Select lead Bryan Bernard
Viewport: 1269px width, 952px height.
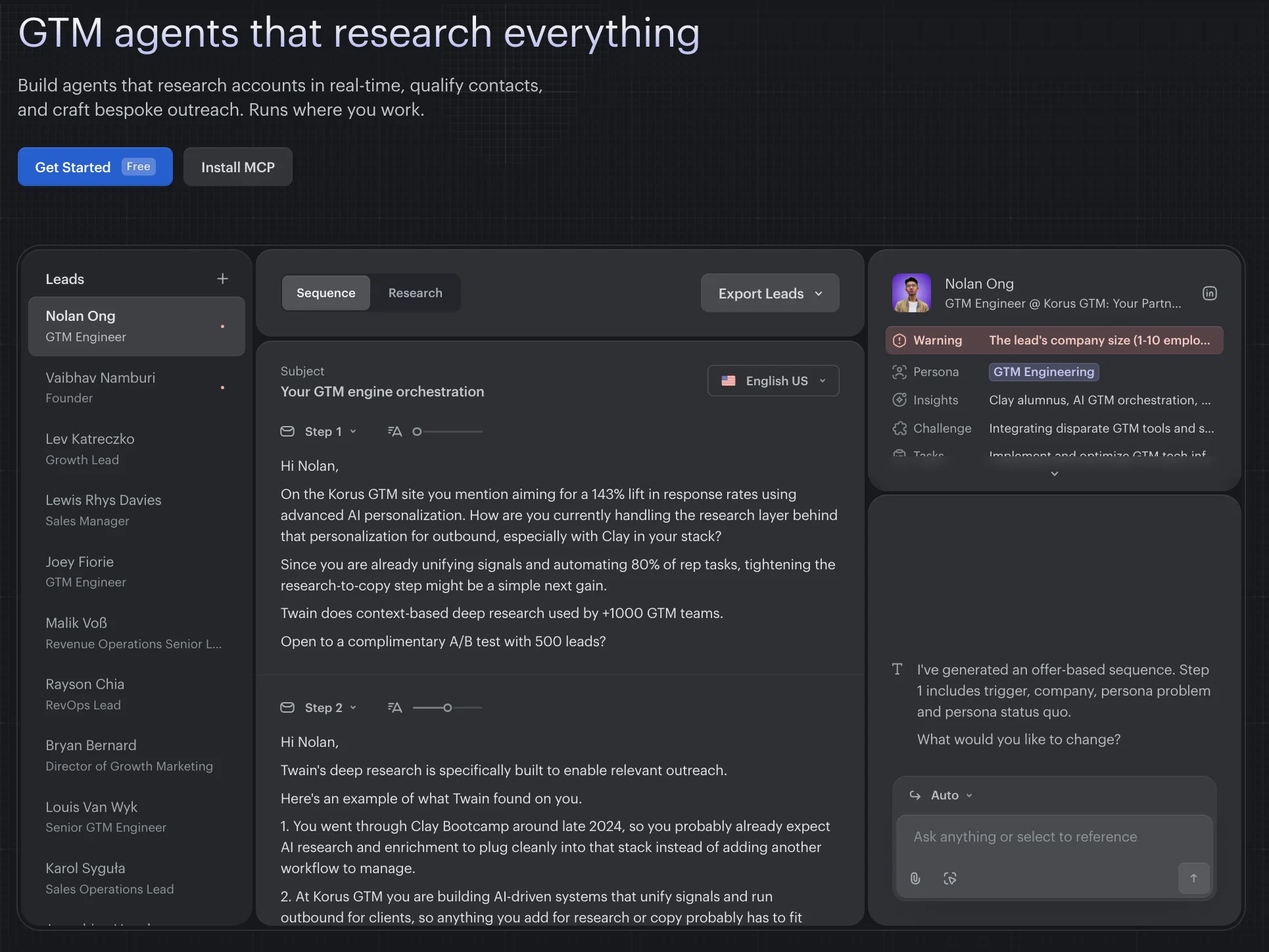(x=137, y=755)
